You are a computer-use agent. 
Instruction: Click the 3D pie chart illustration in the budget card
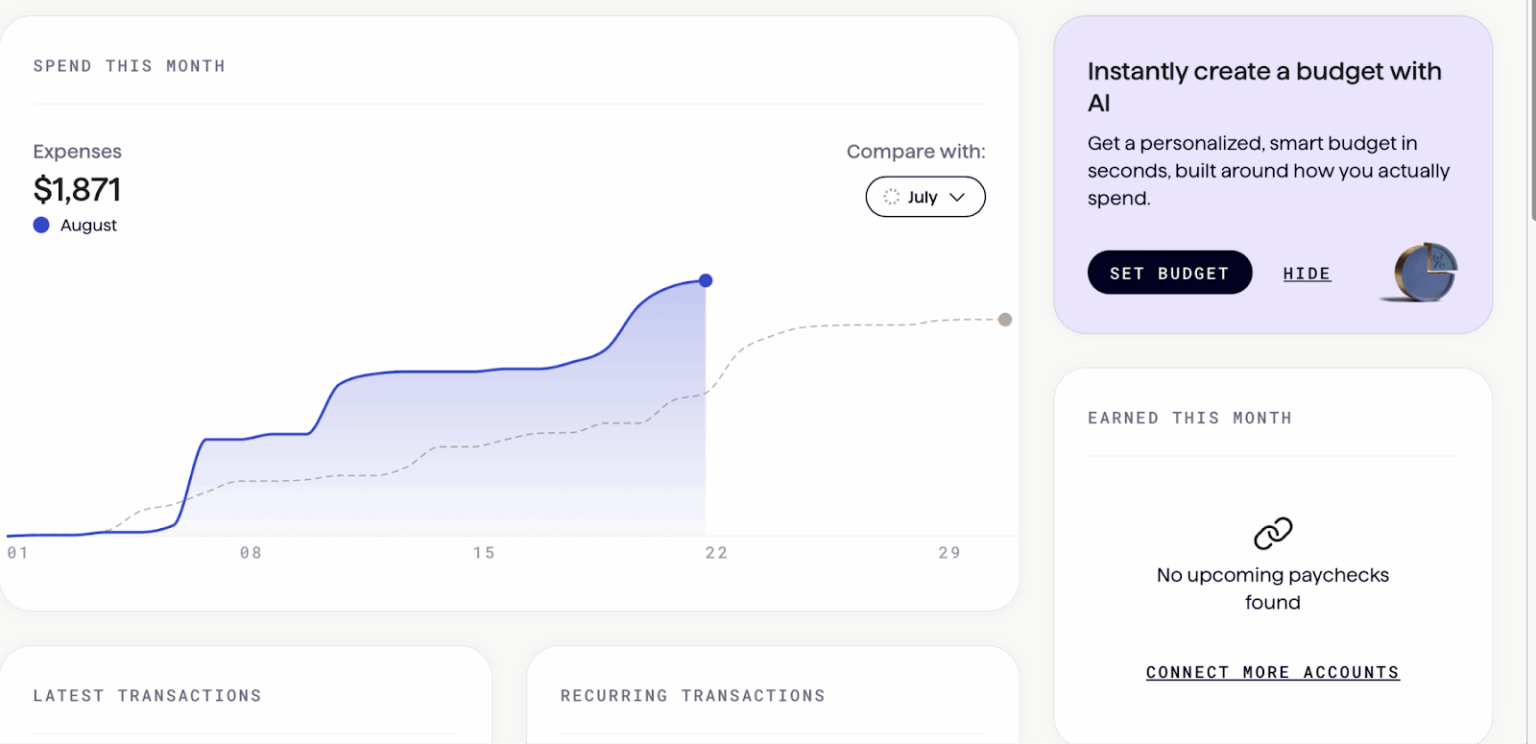click(x=1424, y=272)
